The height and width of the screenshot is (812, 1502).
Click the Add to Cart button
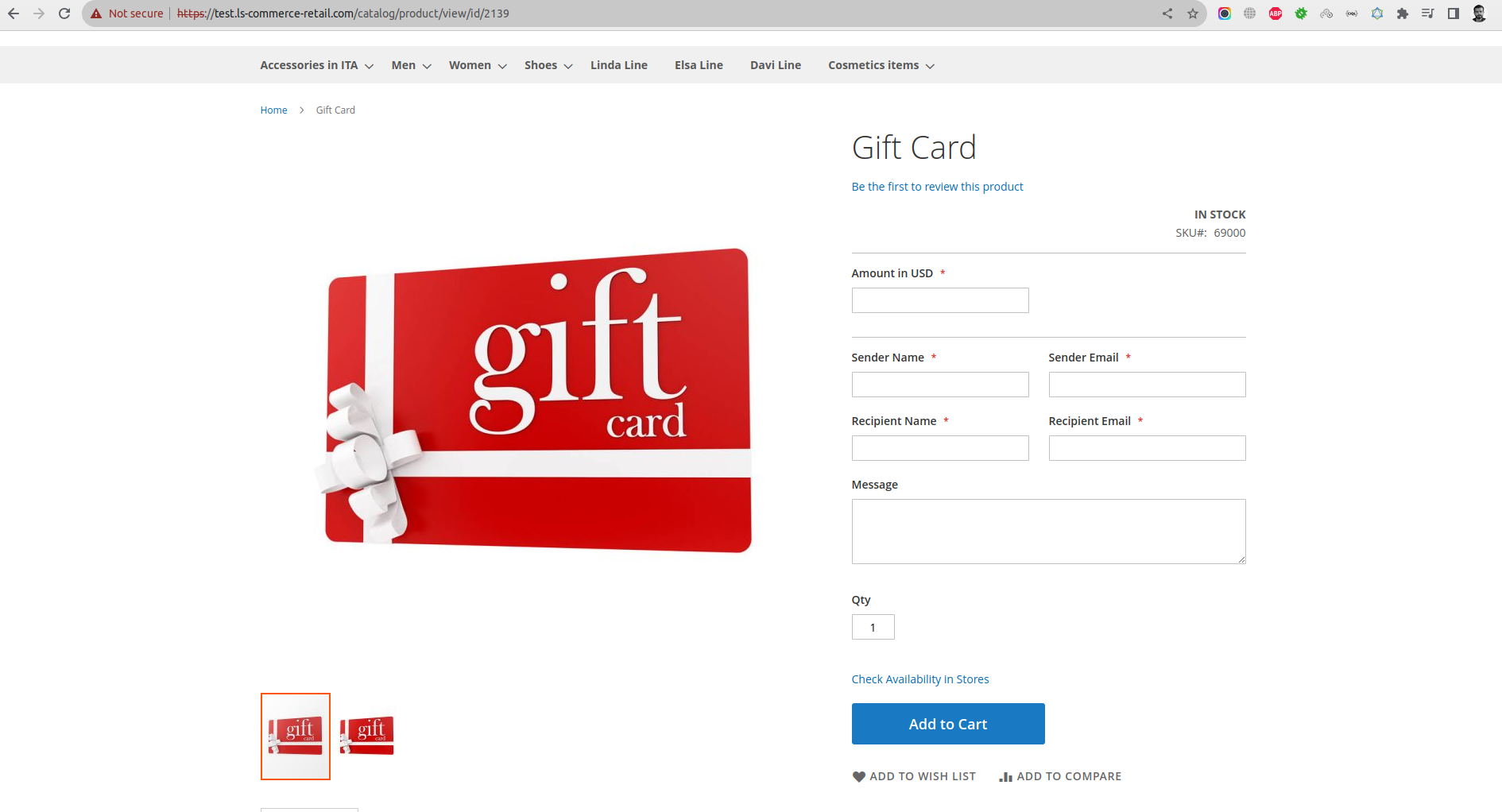coord(948,724)
